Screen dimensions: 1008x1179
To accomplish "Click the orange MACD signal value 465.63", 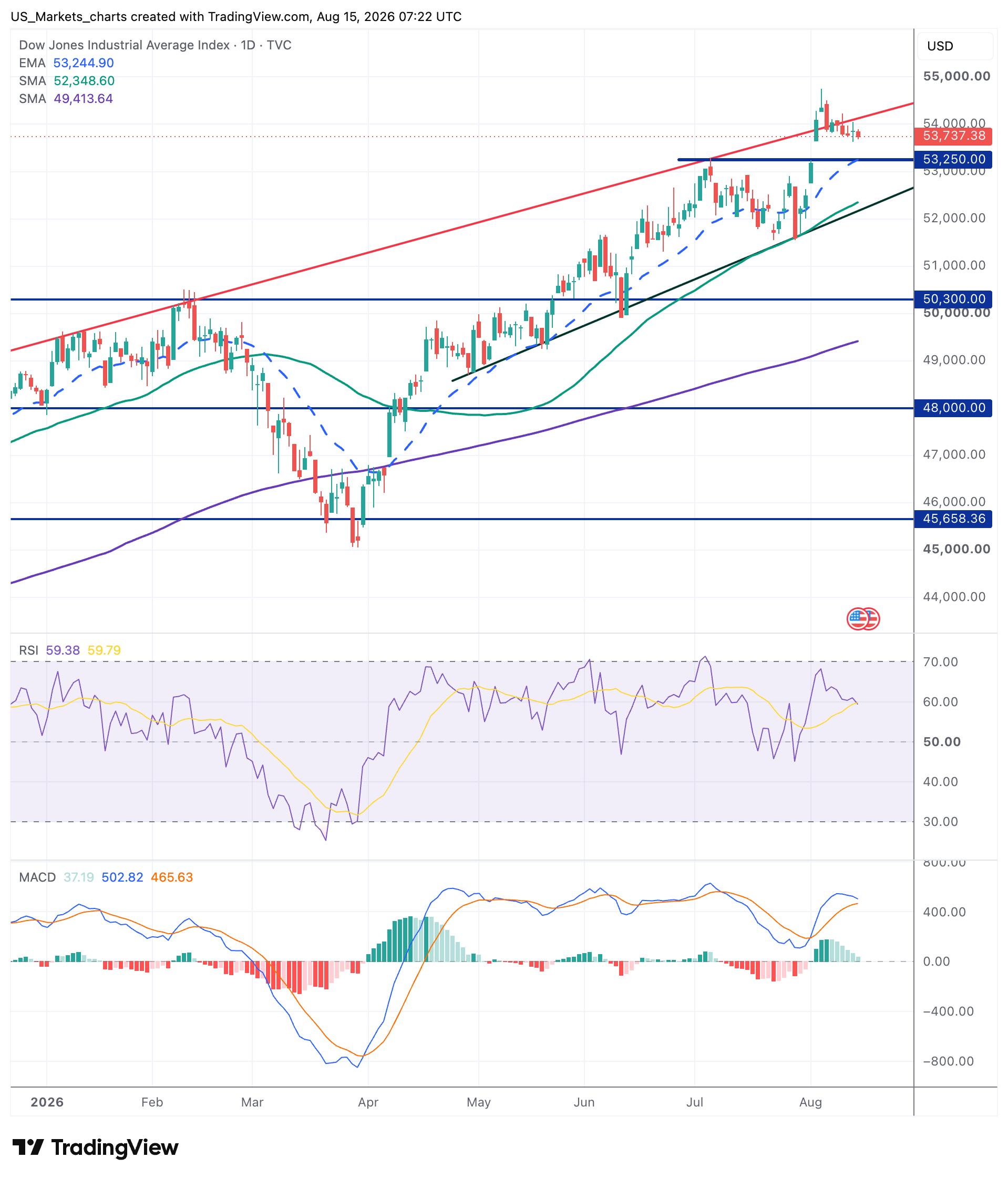I will [172, 877].
